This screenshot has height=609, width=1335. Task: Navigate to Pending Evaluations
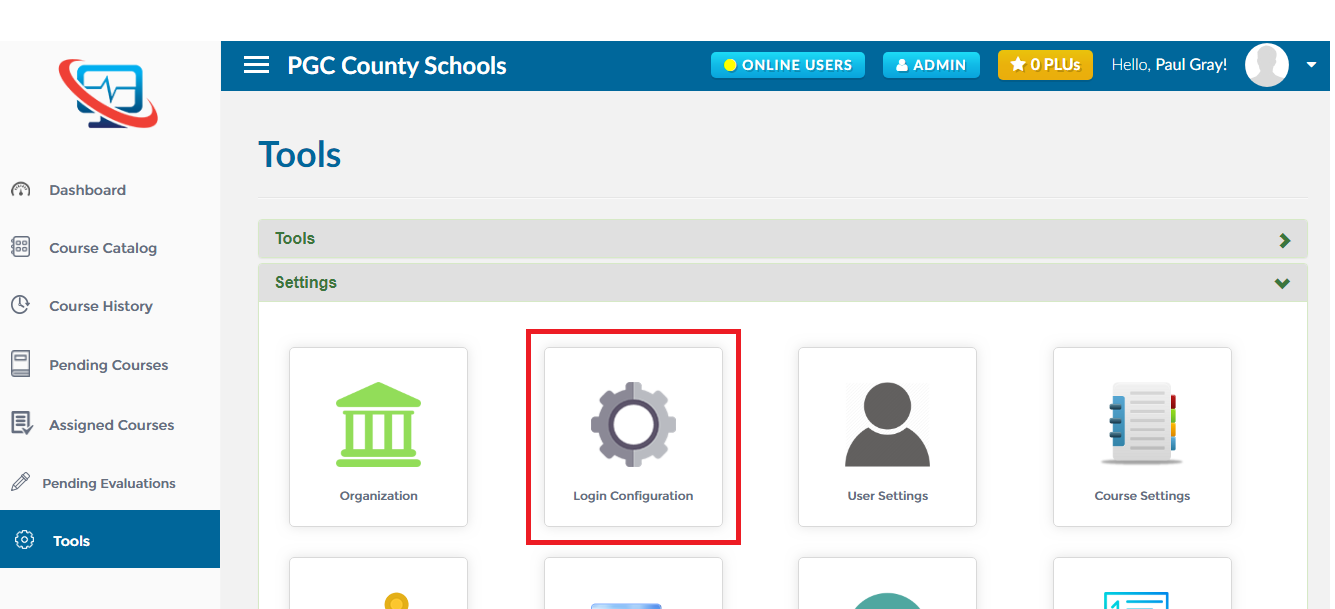[x=108, y=483]
